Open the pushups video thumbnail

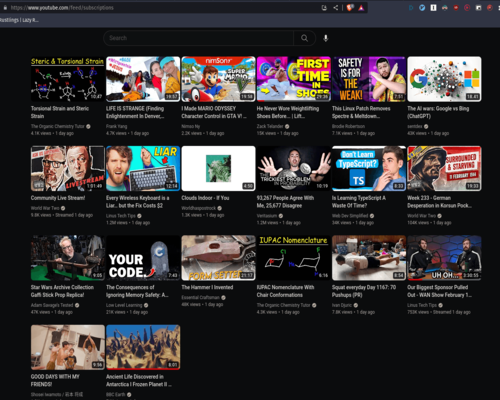tap(369, 258)
